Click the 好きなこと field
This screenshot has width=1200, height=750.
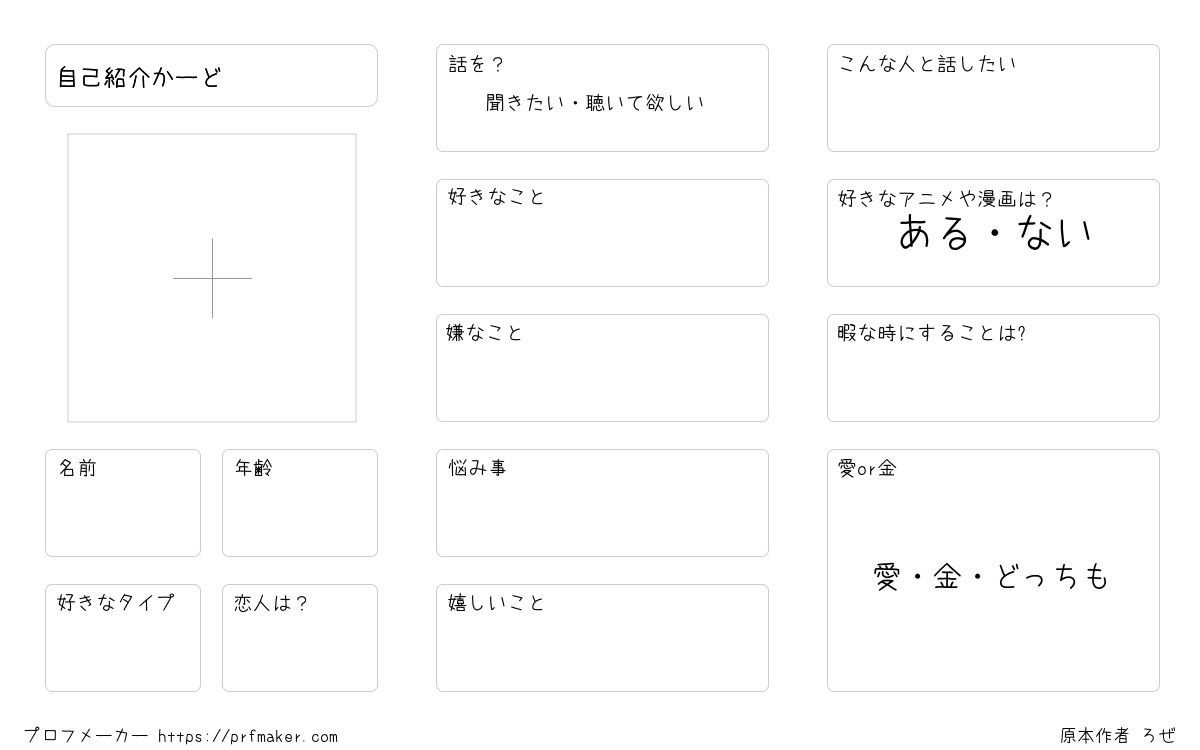(x=602, y=233)
